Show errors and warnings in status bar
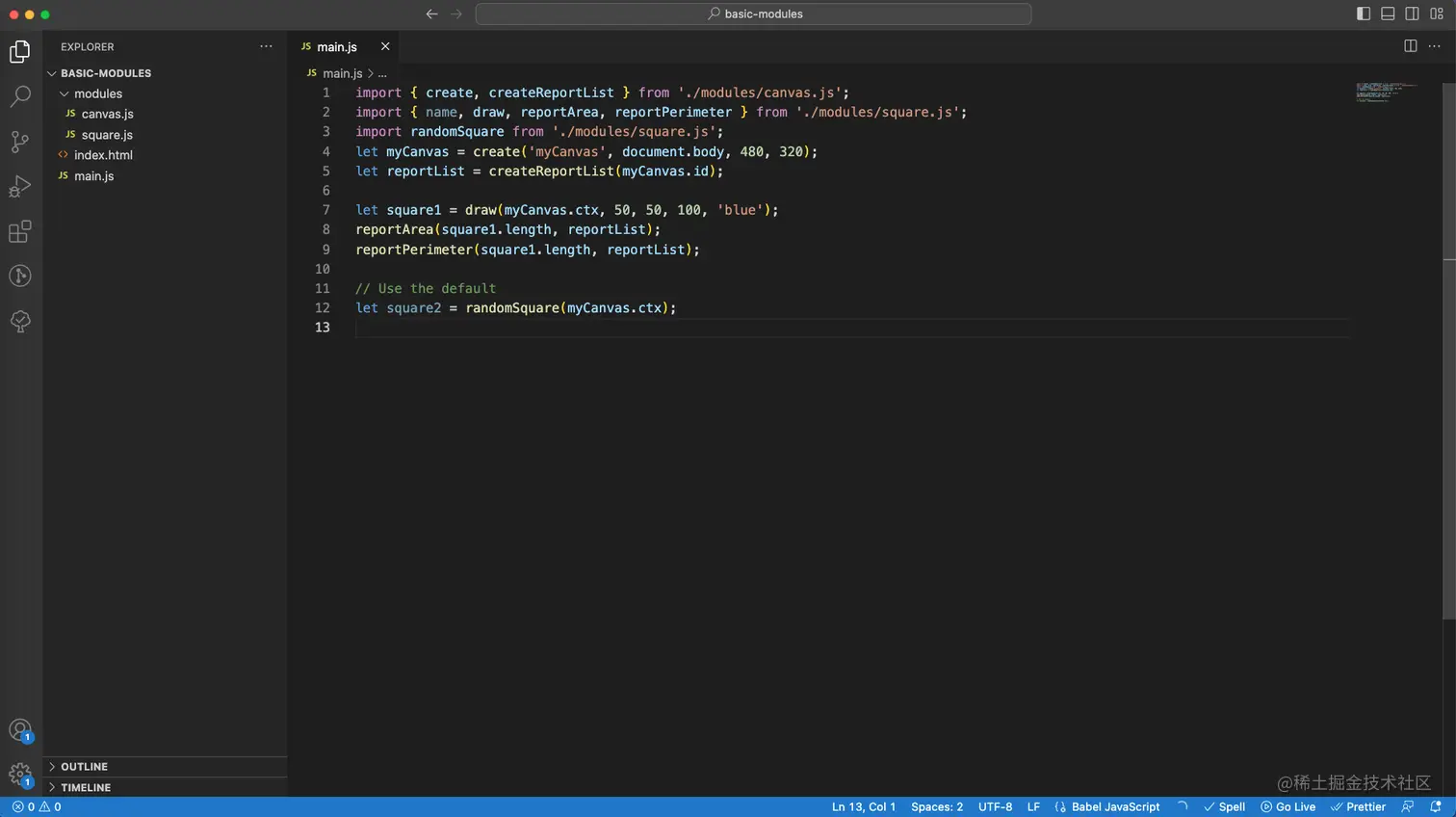Screen dimensions: 1456x817 coord(37,807)
